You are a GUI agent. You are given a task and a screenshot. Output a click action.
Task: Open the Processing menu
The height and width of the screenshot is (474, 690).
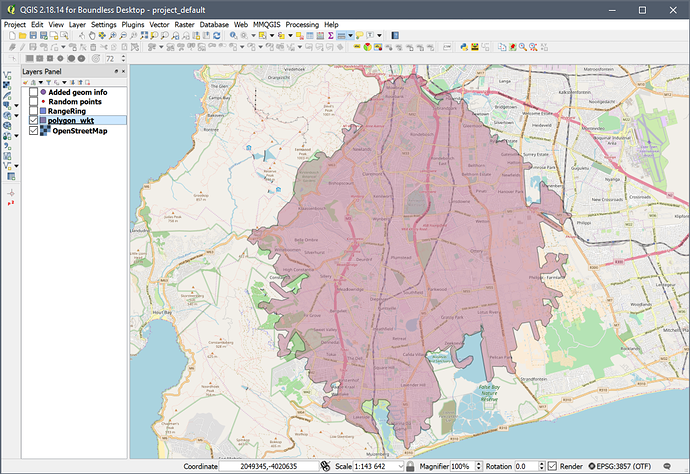(302, 25)
